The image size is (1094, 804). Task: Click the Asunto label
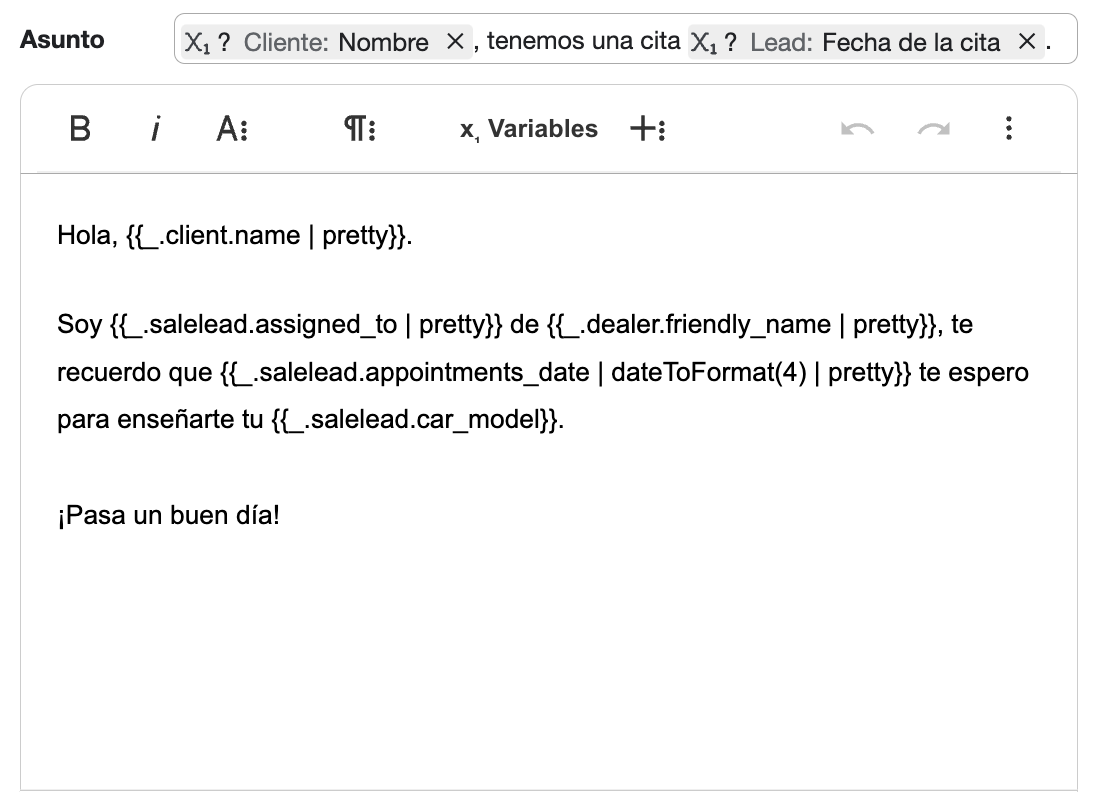[62, 40]
